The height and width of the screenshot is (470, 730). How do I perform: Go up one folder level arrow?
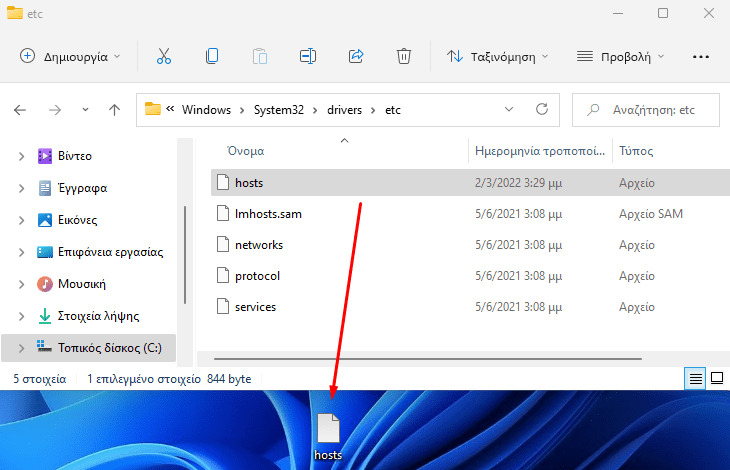coord(115,110)
